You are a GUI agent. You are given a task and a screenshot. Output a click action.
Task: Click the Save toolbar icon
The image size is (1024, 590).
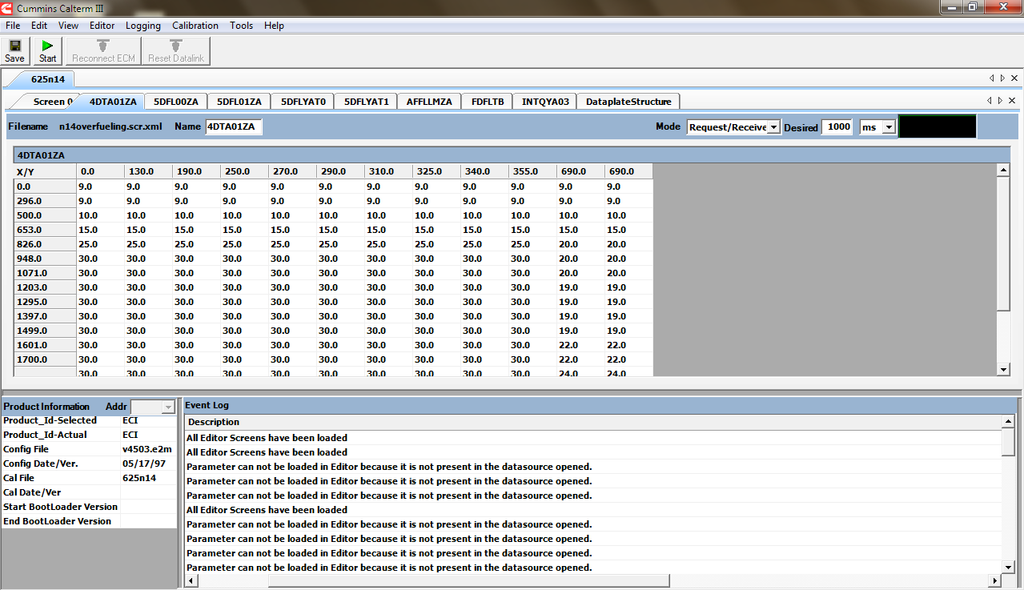coord(15,51)
